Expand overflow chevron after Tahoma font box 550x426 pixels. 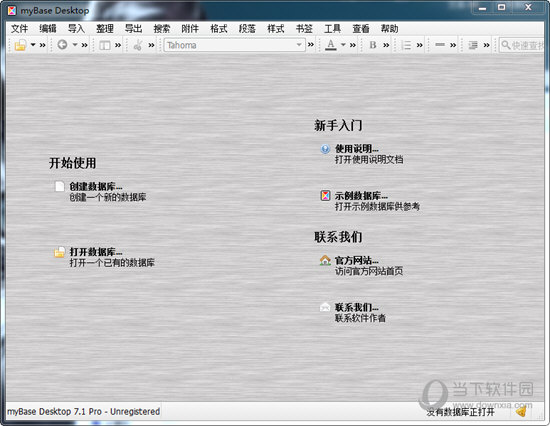pos(311,45)
